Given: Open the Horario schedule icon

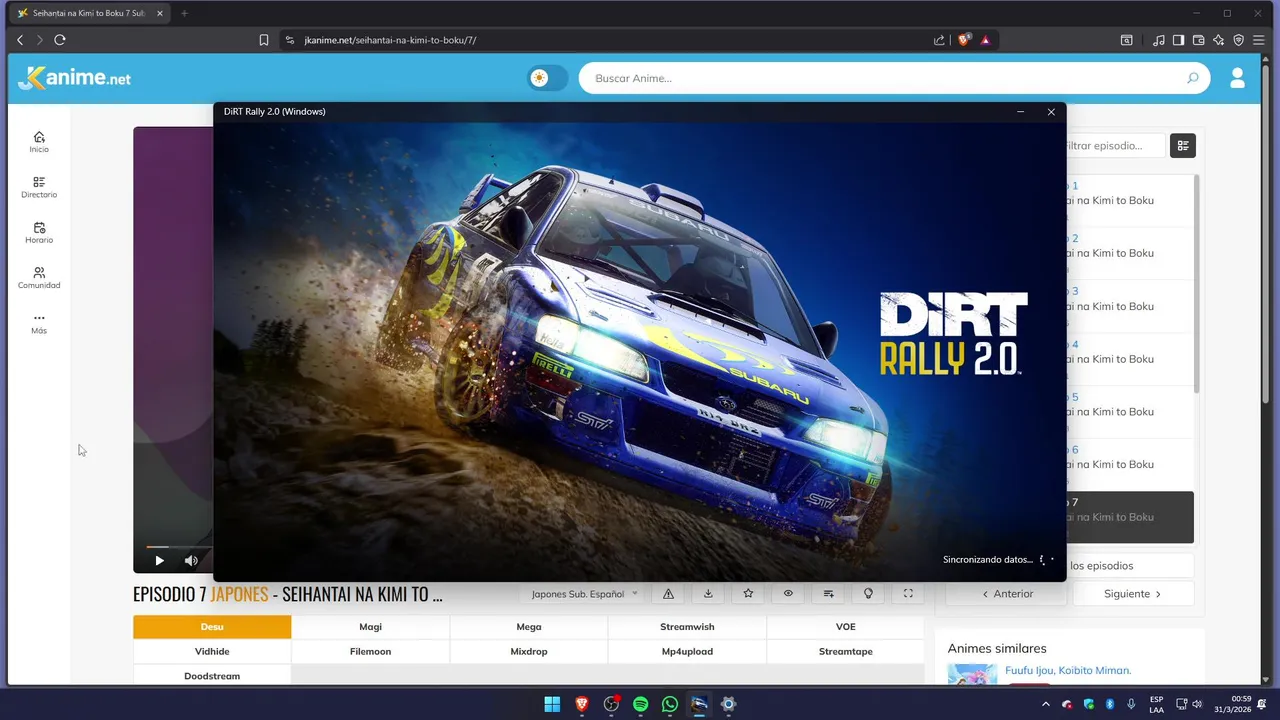Looking at the screenshot, I should click(39, 233).
